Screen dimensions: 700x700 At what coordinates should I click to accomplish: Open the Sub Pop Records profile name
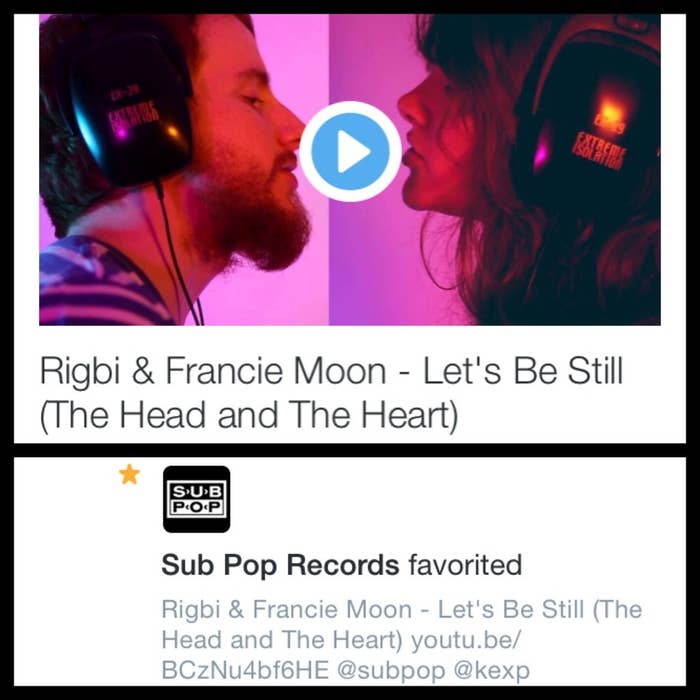(x=280, y=565)
